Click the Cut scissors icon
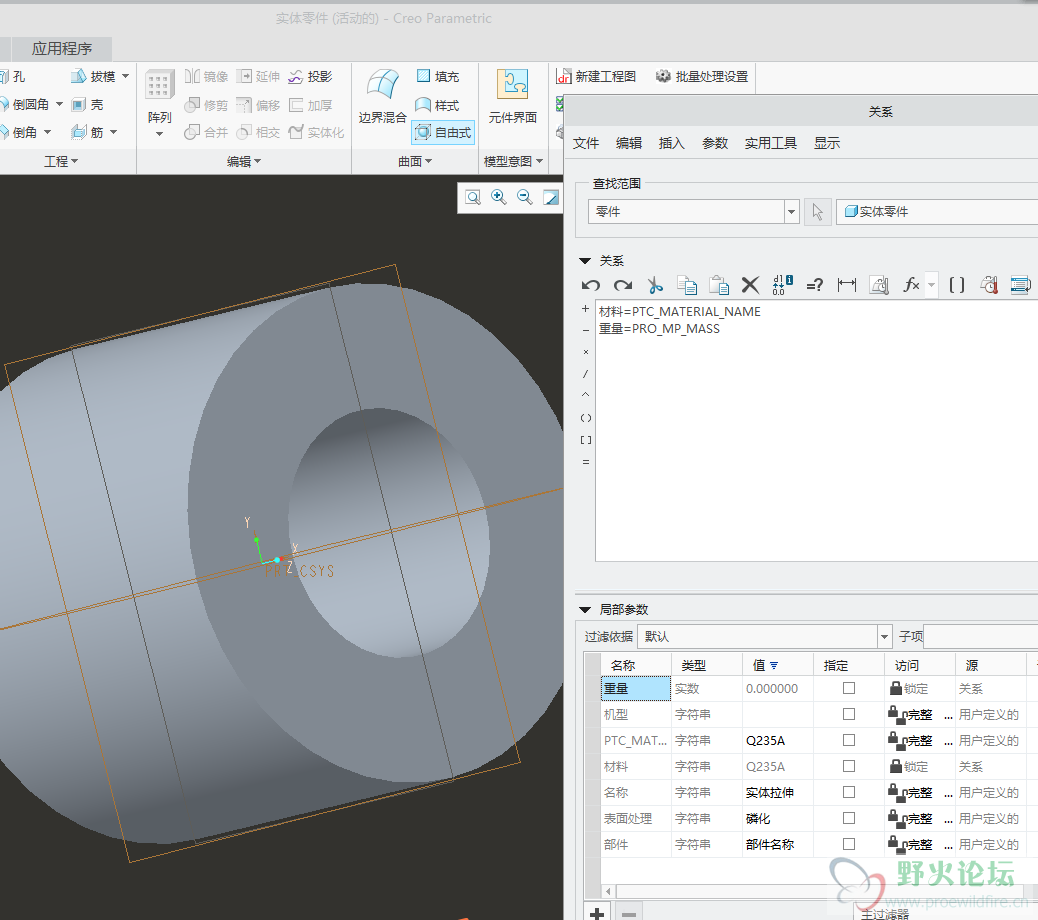 (x=655, y=285)
